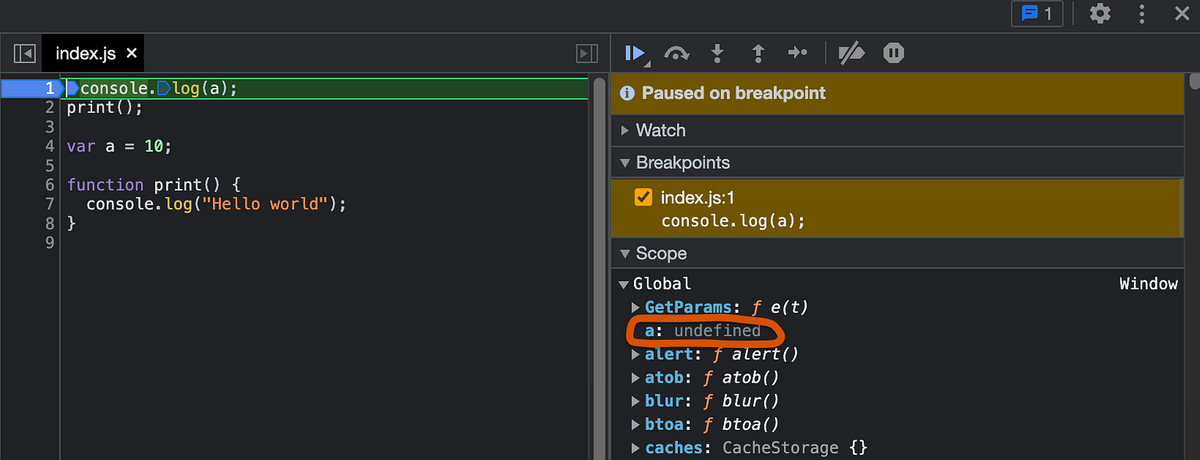
Task: Open DevTools settings gear
Action: pyautogui.click(x=1100, y=13)
